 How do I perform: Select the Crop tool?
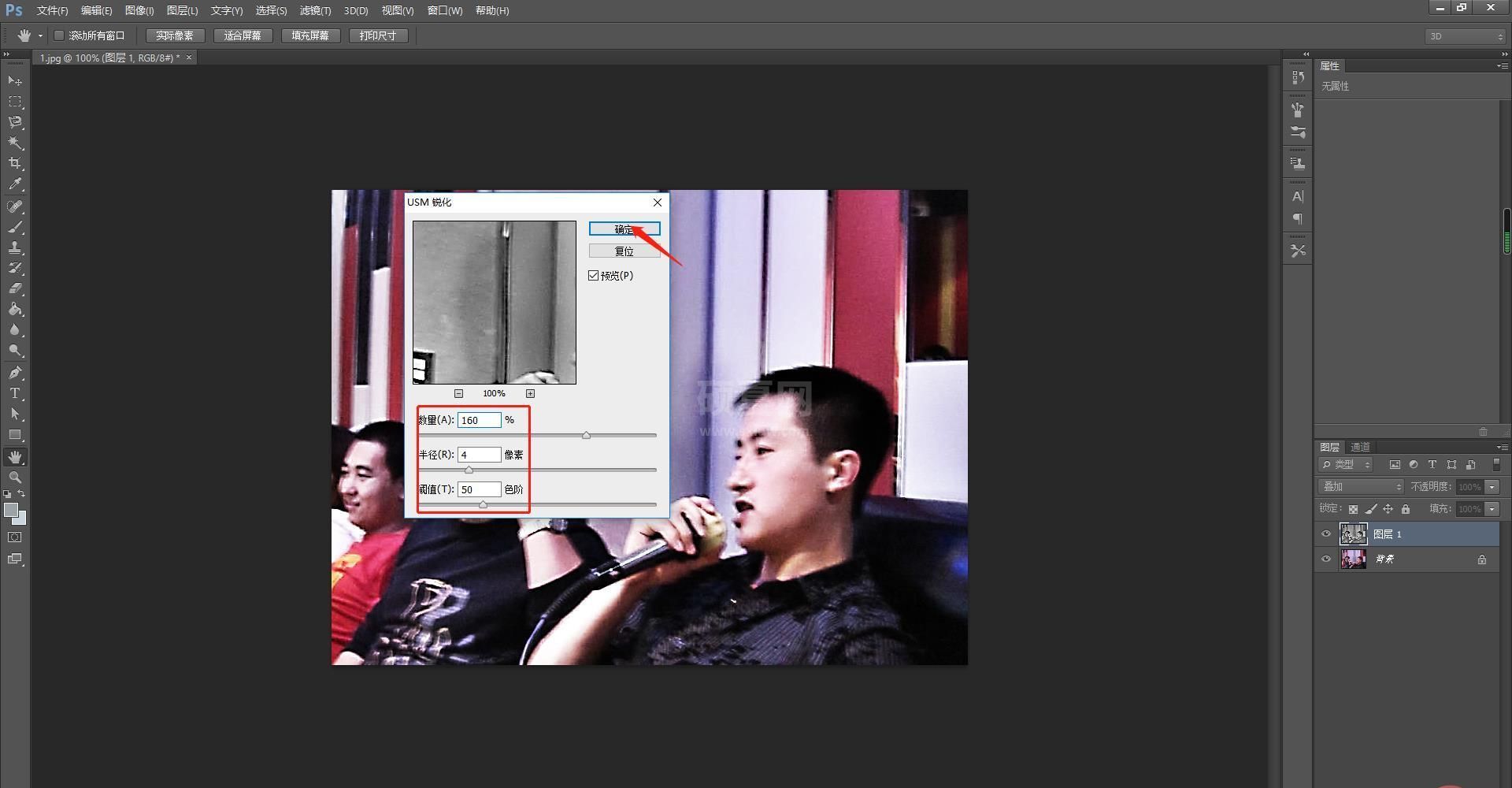(15, 163)
